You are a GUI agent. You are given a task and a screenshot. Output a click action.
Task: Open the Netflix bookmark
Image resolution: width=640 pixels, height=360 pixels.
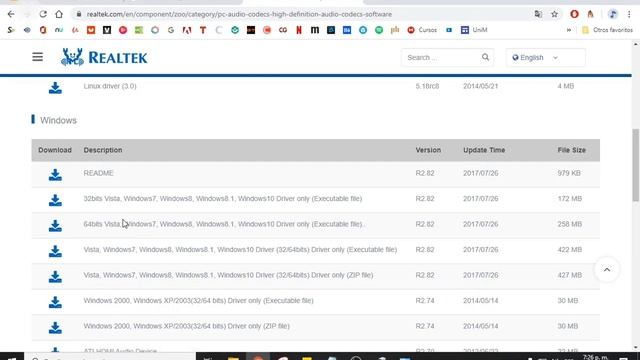point(299,30)
